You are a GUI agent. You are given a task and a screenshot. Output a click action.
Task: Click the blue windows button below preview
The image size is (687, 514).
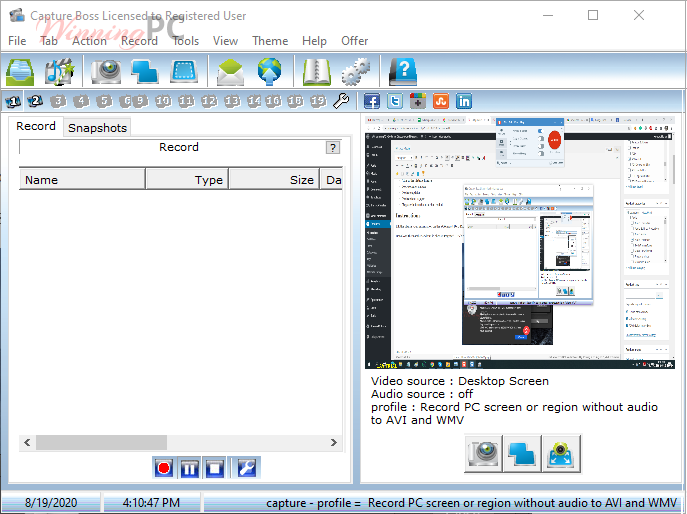pos(522,454)
